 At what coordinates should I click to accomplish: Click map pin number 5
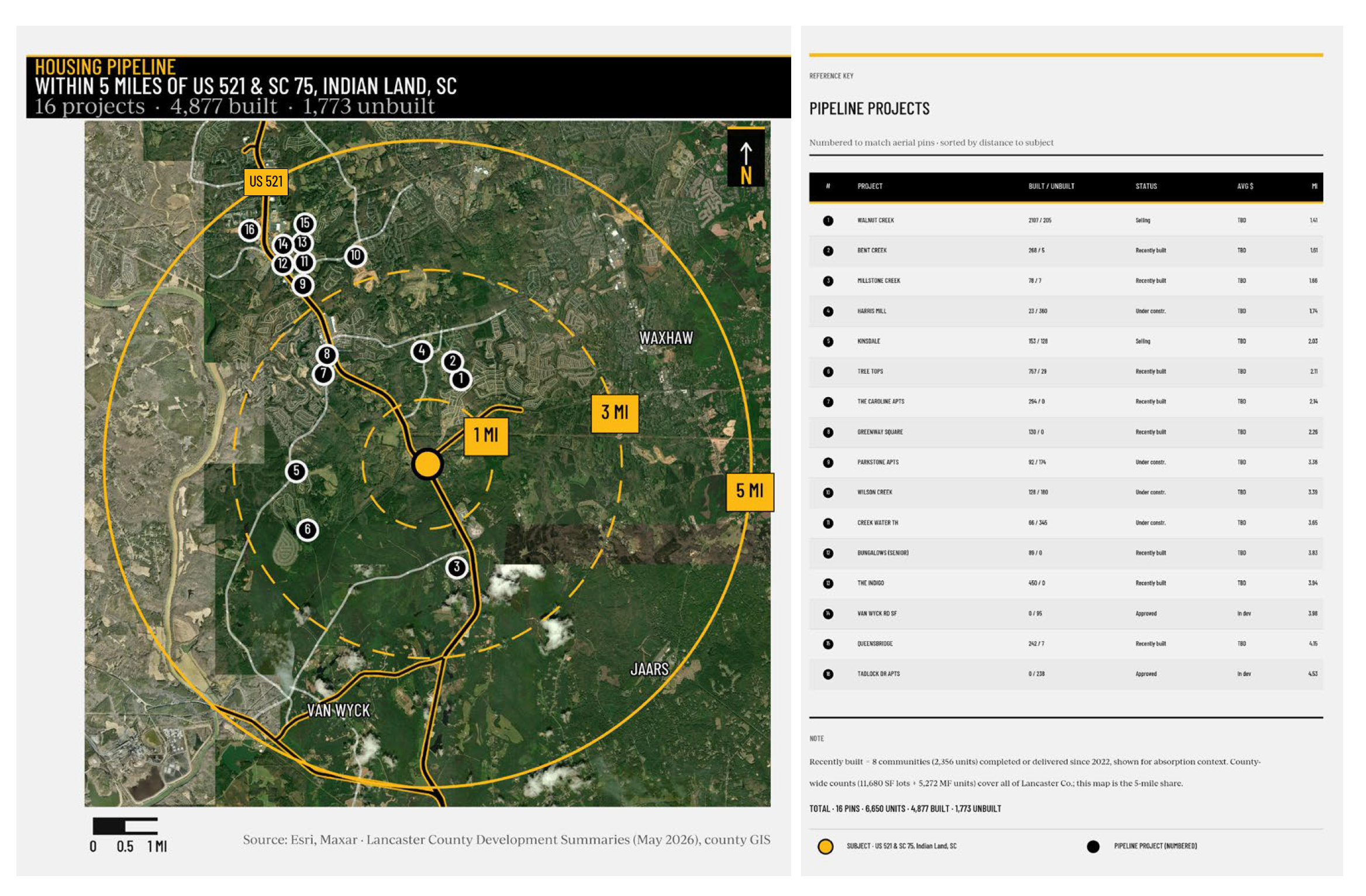[296, 471]
